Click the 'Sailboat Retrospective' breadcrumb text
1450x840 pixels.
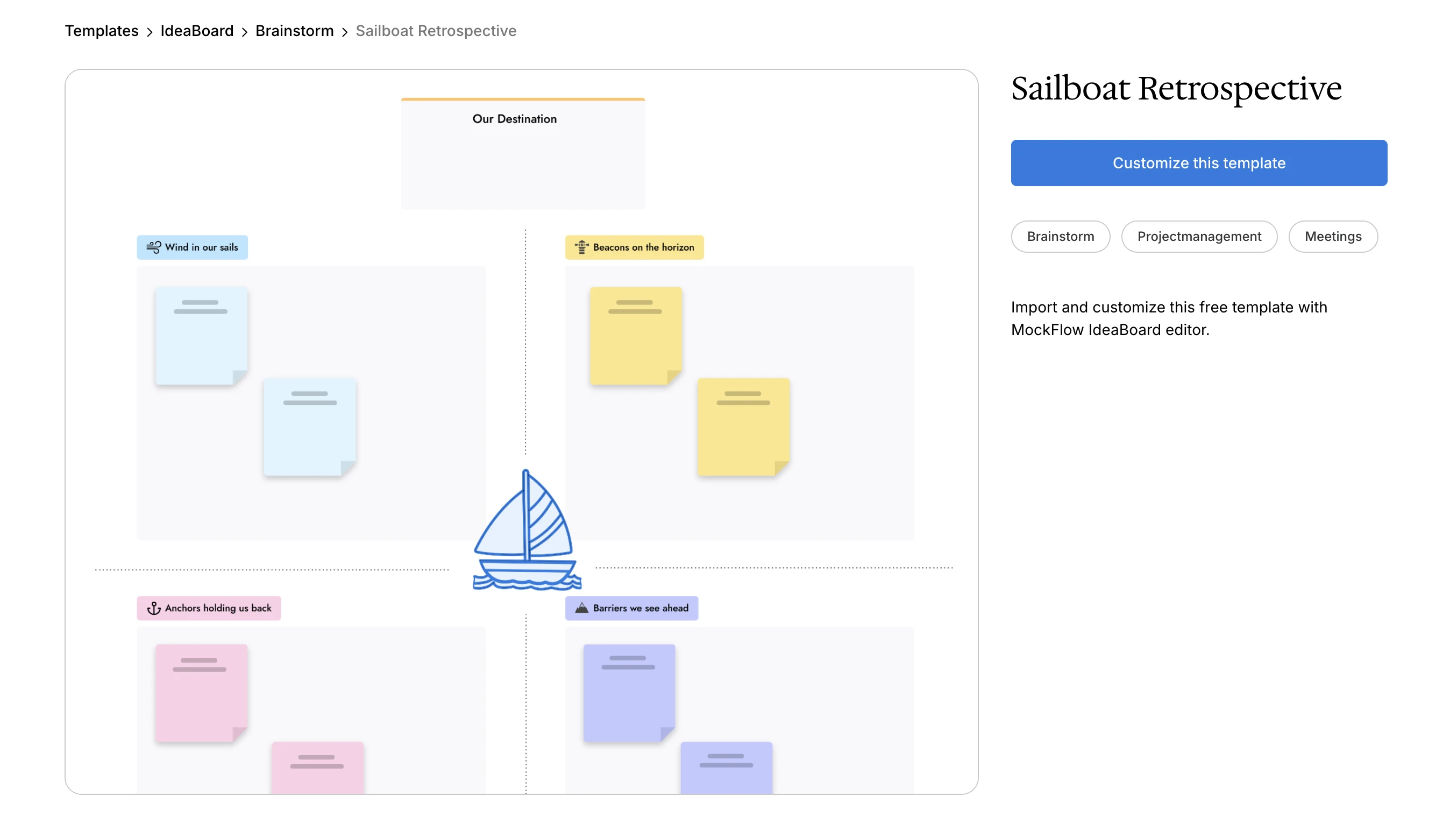436,31
